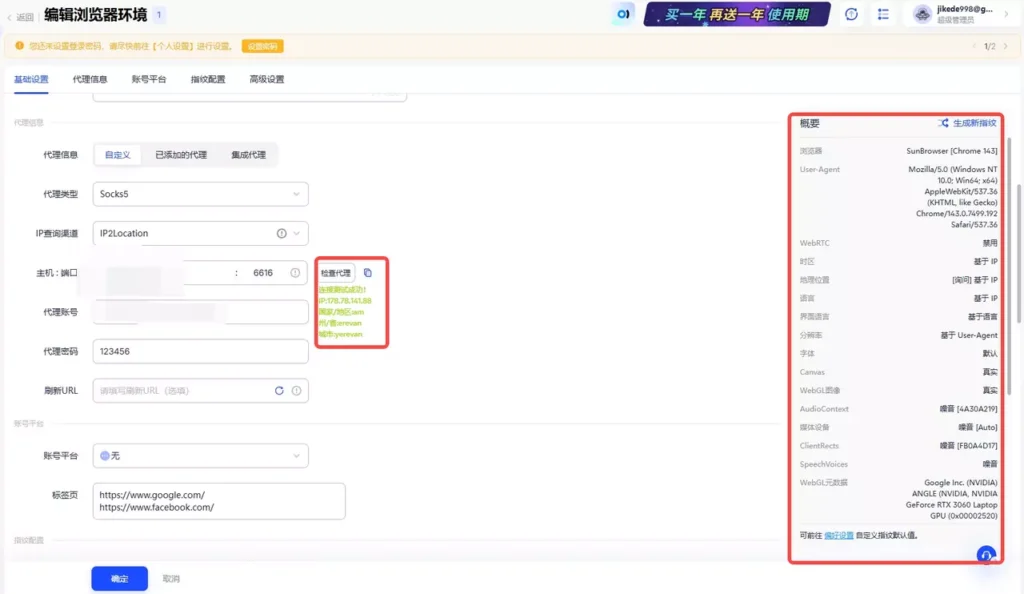Open the 生成新指纹 regenerate fingerprint icon
1024x594 pixels.
pos(944,122)
